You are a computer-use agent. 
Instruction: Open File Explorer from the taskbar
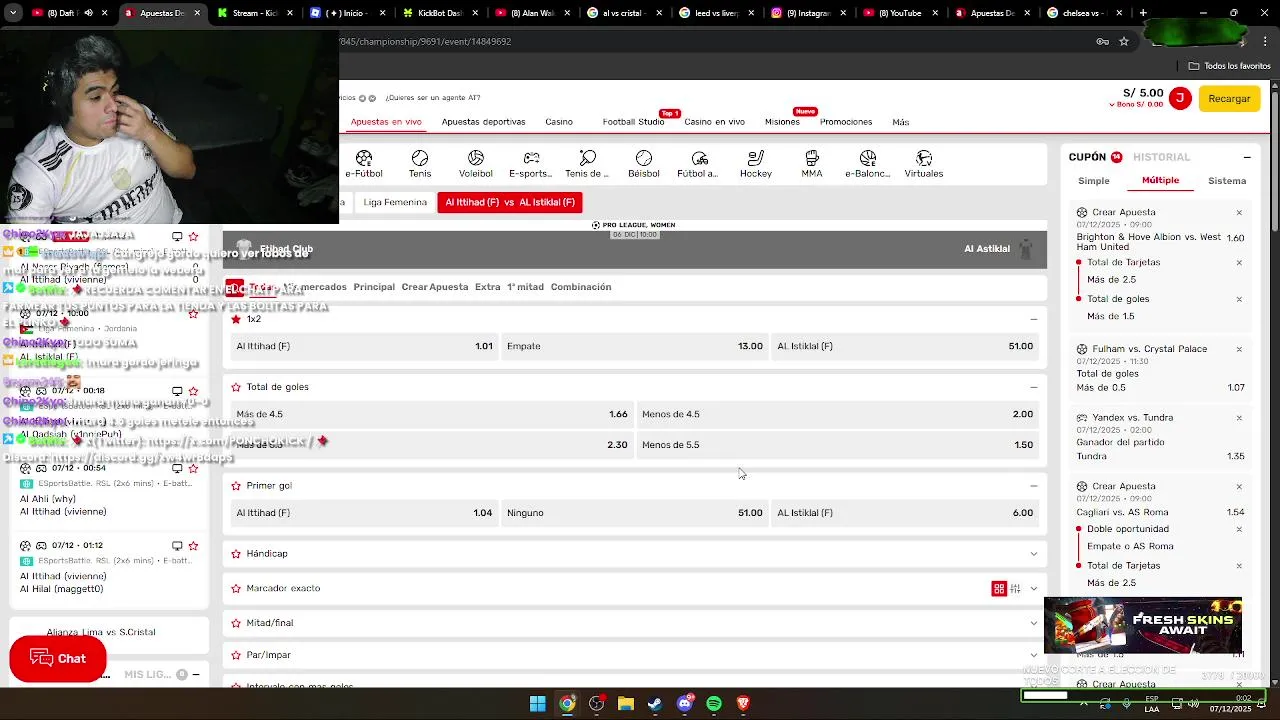[x=626, y=703]
